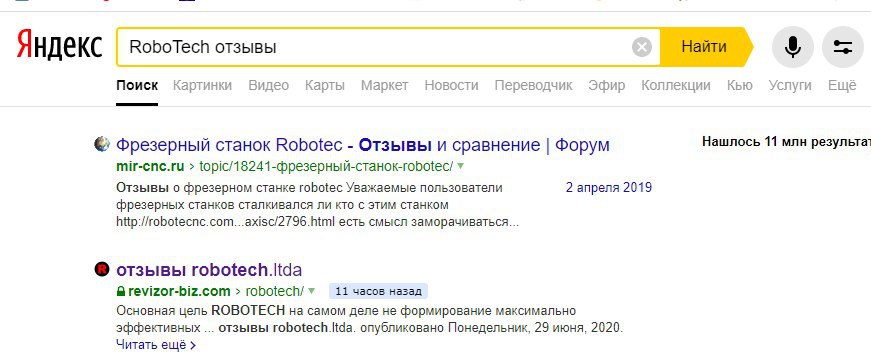
Task: Switch to 'Картинки' tab
Action: pyautogui.click(x=202, y=86)
